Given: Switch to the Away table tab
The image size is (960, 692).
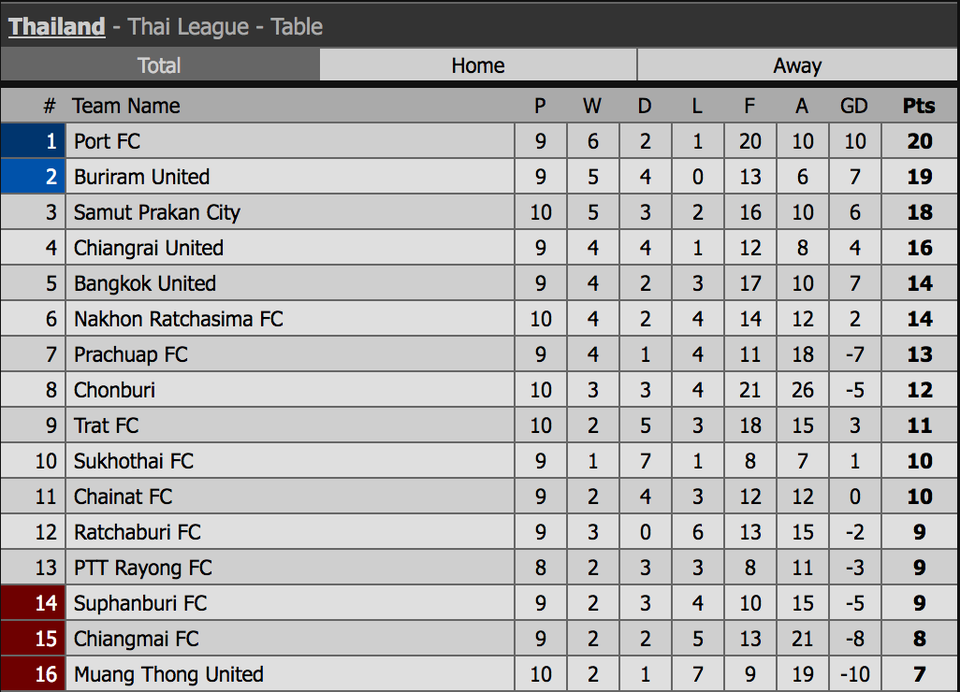Looking at the screenshot, I should pos(797,65).
